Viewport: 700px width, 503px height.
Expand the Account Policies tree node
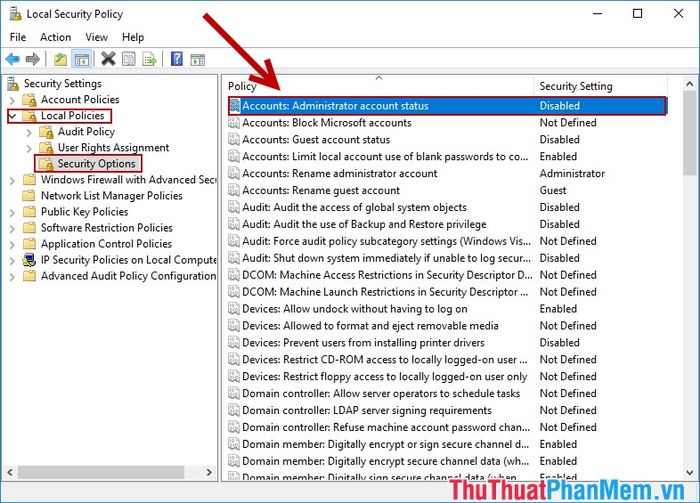click(12, 100)
